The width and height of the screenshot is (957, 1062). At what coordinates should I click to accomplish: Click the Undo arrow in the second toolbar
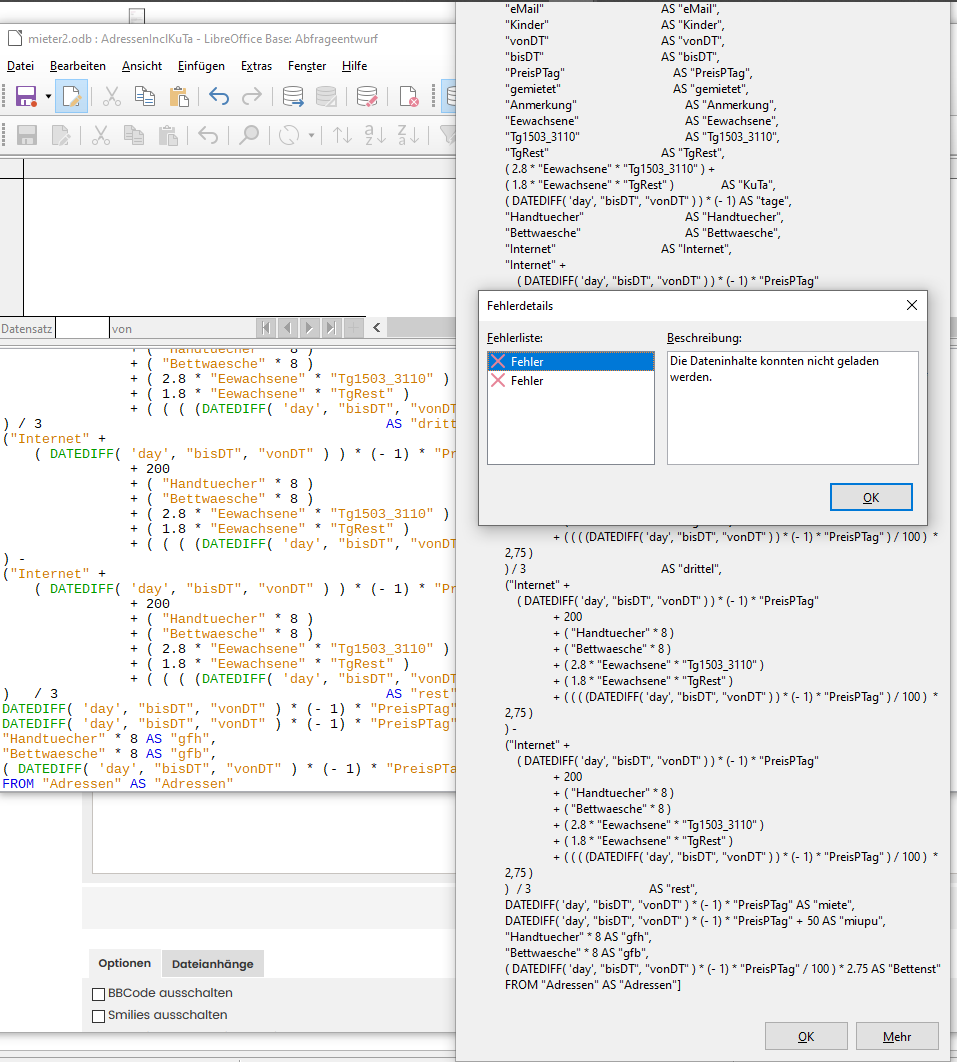coord(208,135)
